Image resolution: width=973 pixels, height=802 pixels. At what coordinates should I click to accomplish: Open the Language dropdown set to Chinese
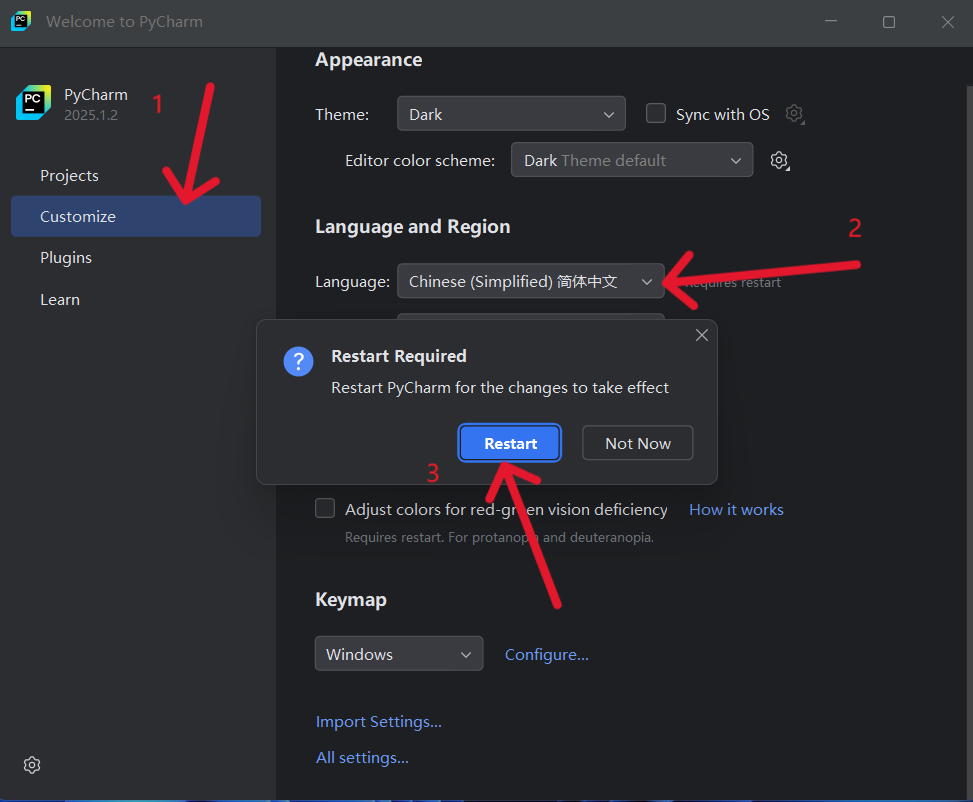click(x=530, y=282)
